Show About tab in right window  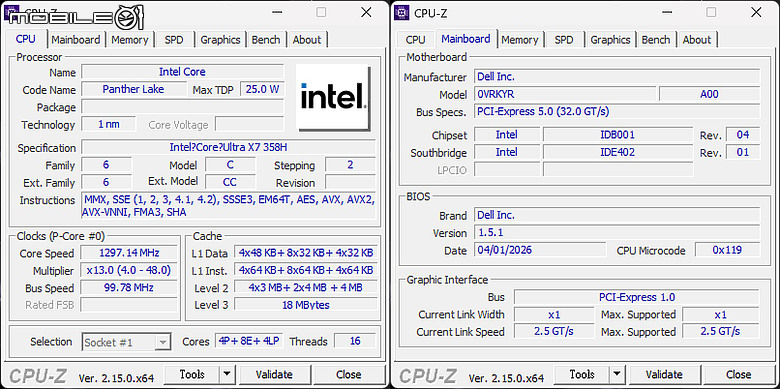point(697,40)
